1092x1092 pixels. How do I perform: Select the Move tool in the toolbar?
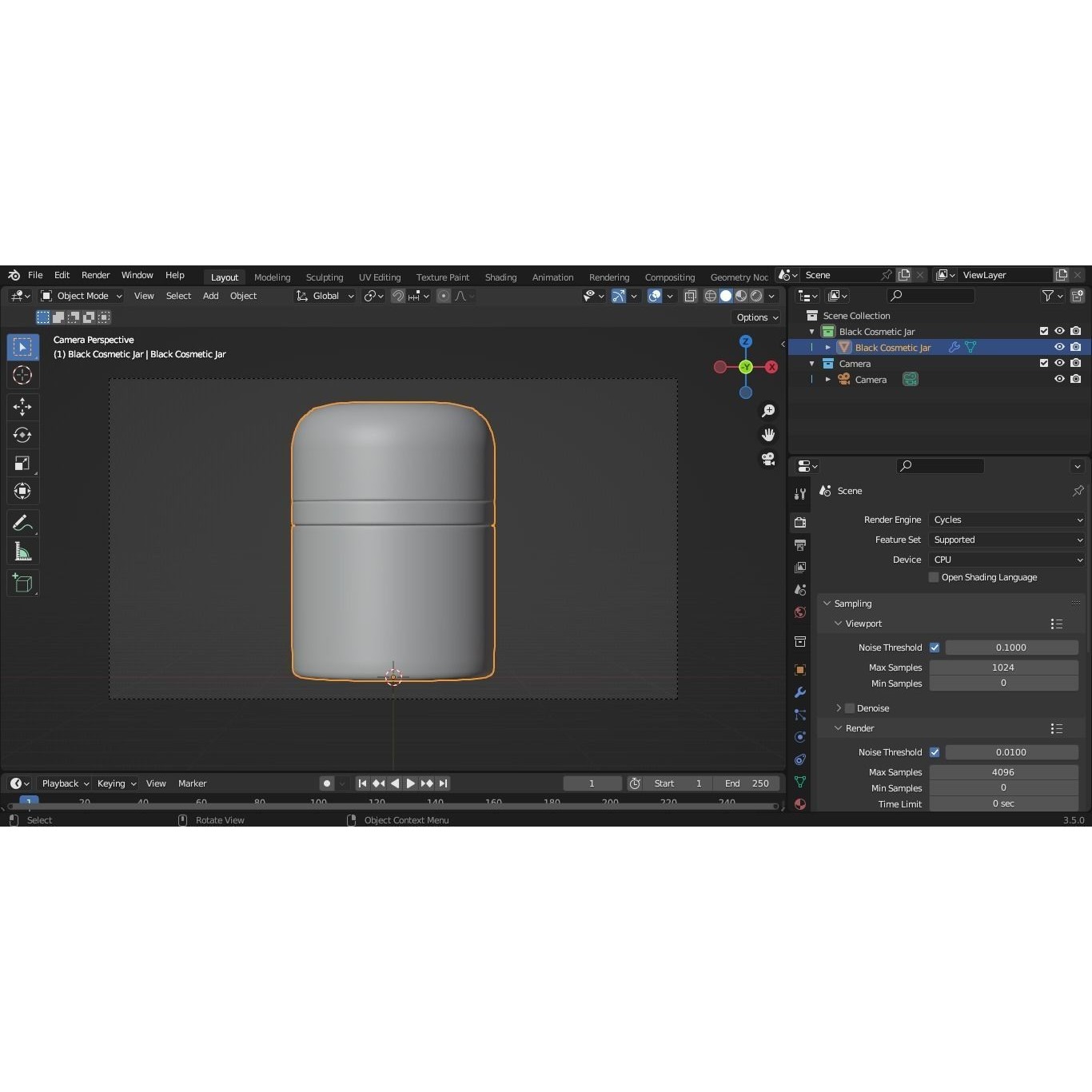point(22,407)
